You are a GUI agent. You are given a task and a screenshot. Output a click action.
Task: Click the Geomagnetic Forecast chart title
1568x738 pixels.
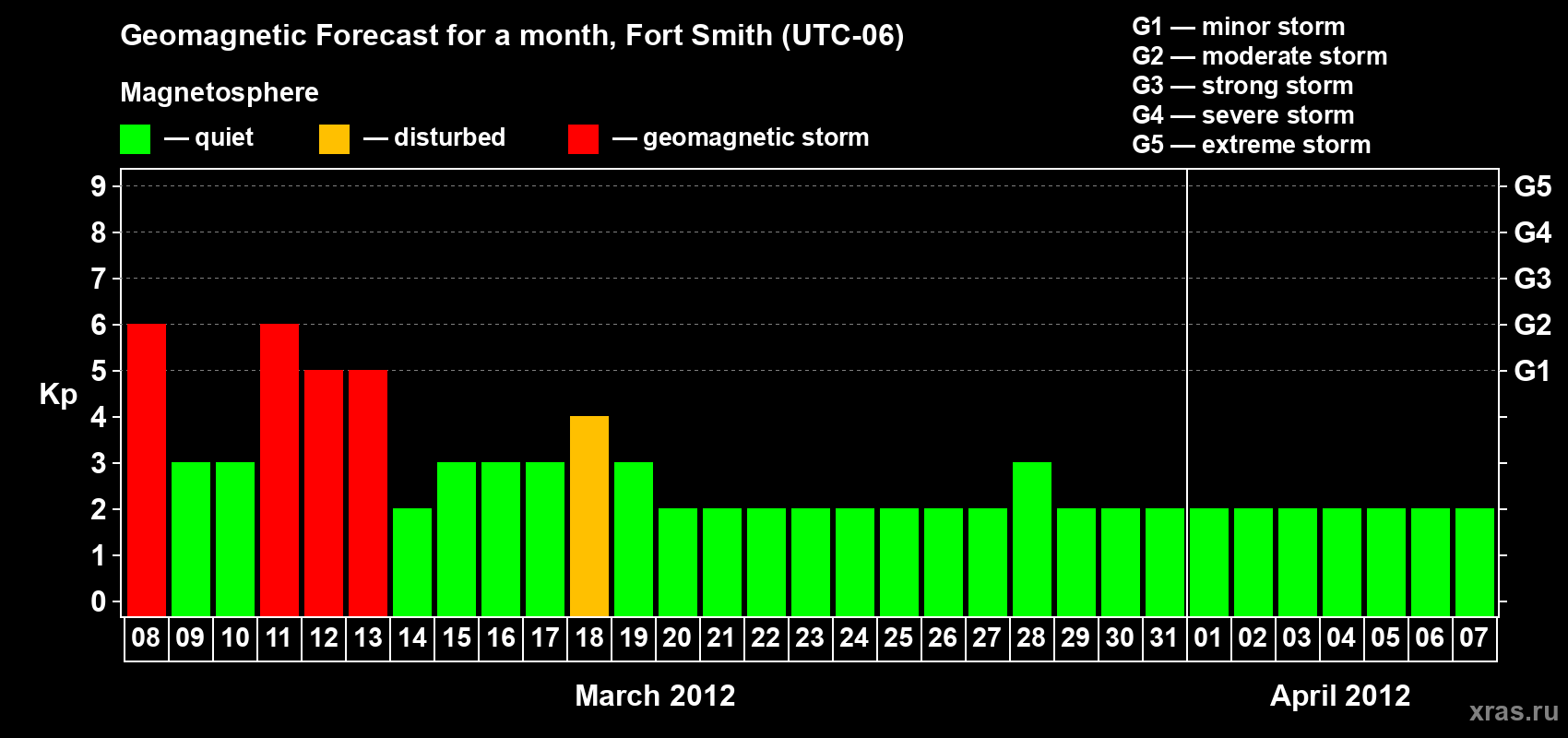[x=512, y=36]
